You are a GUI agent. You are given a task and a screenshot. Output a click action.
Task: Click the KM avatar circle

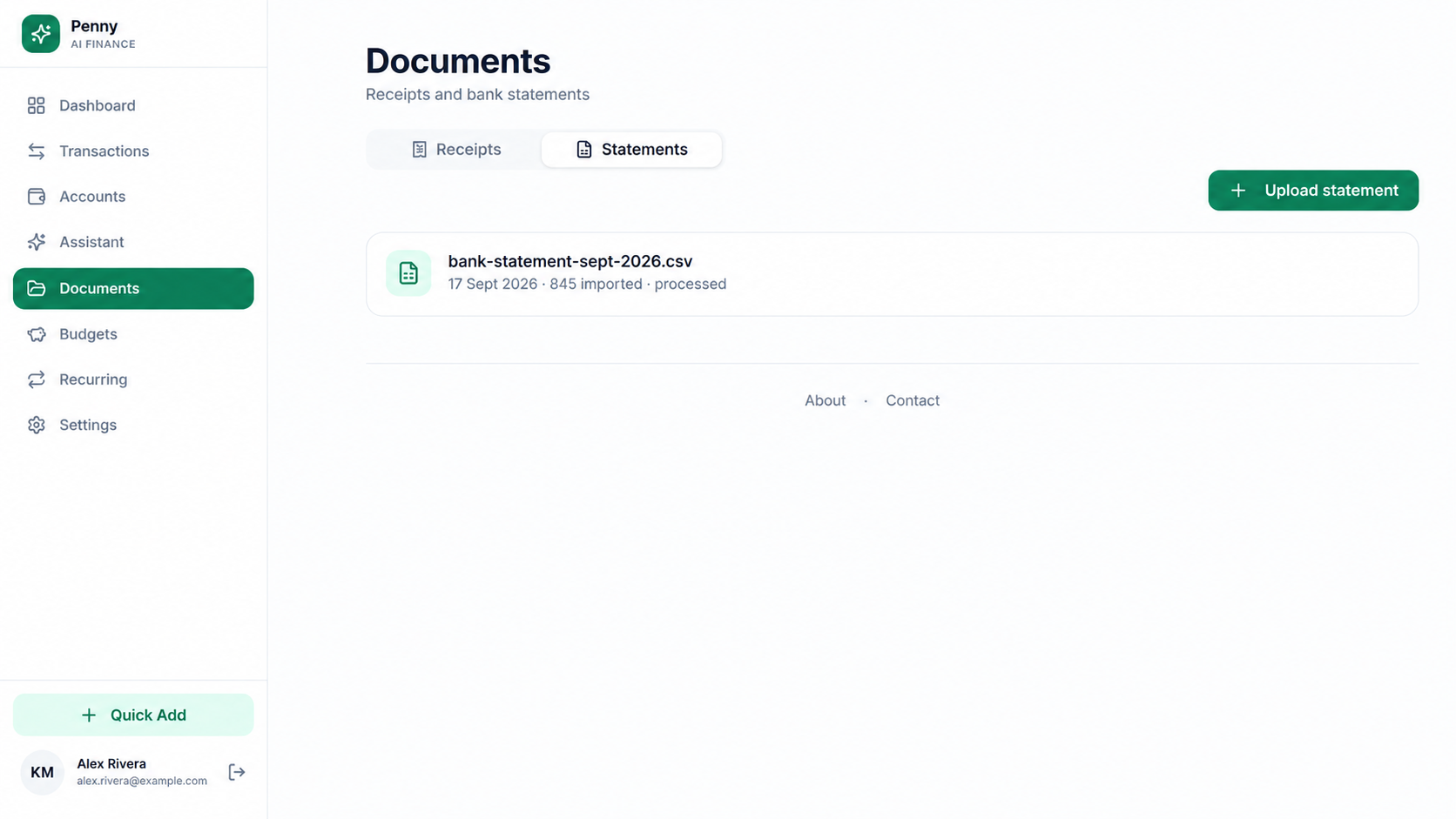pyautogui.click(x=42, y=772)
